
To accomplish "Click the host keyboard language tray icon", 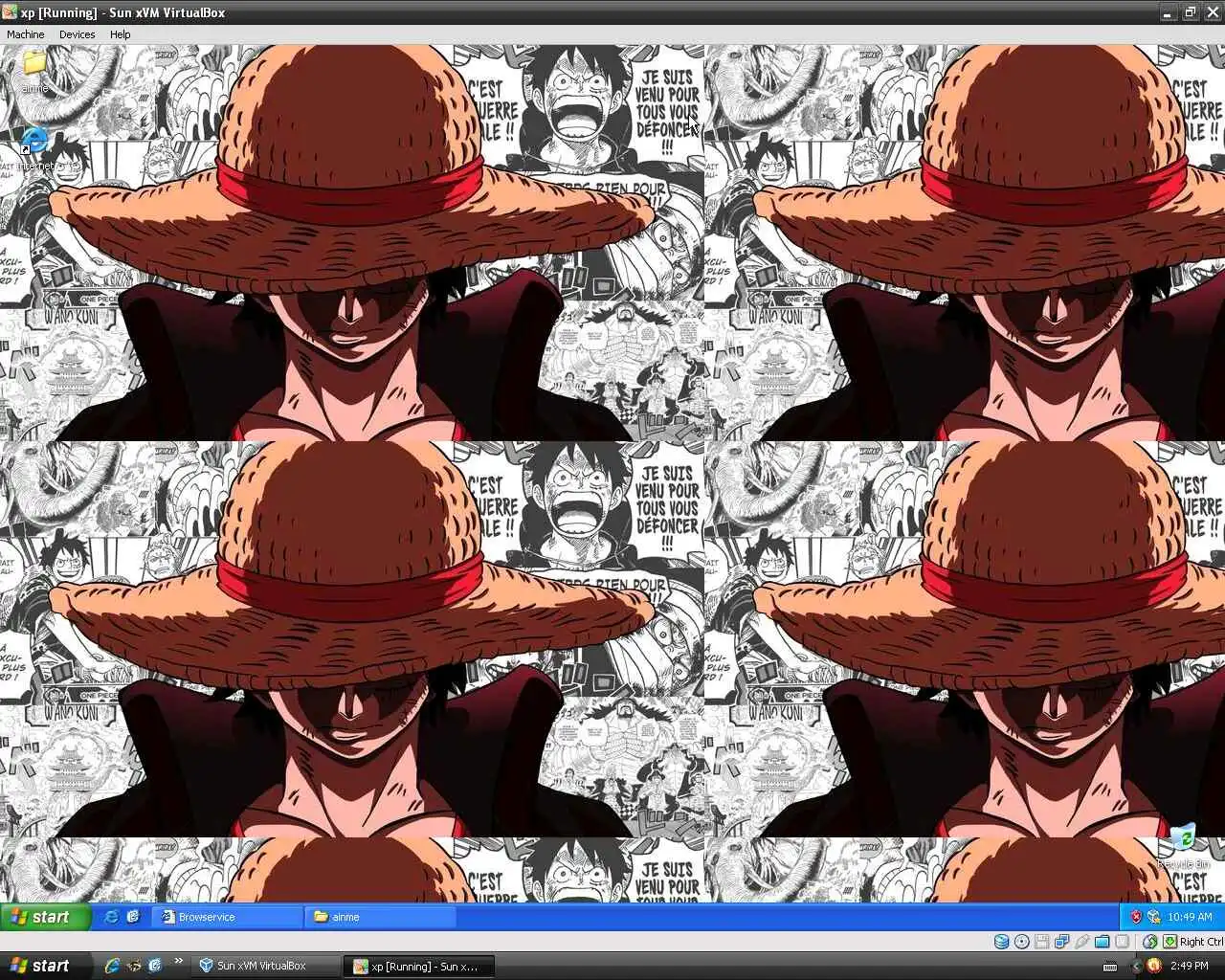I will coord(1110,966).
